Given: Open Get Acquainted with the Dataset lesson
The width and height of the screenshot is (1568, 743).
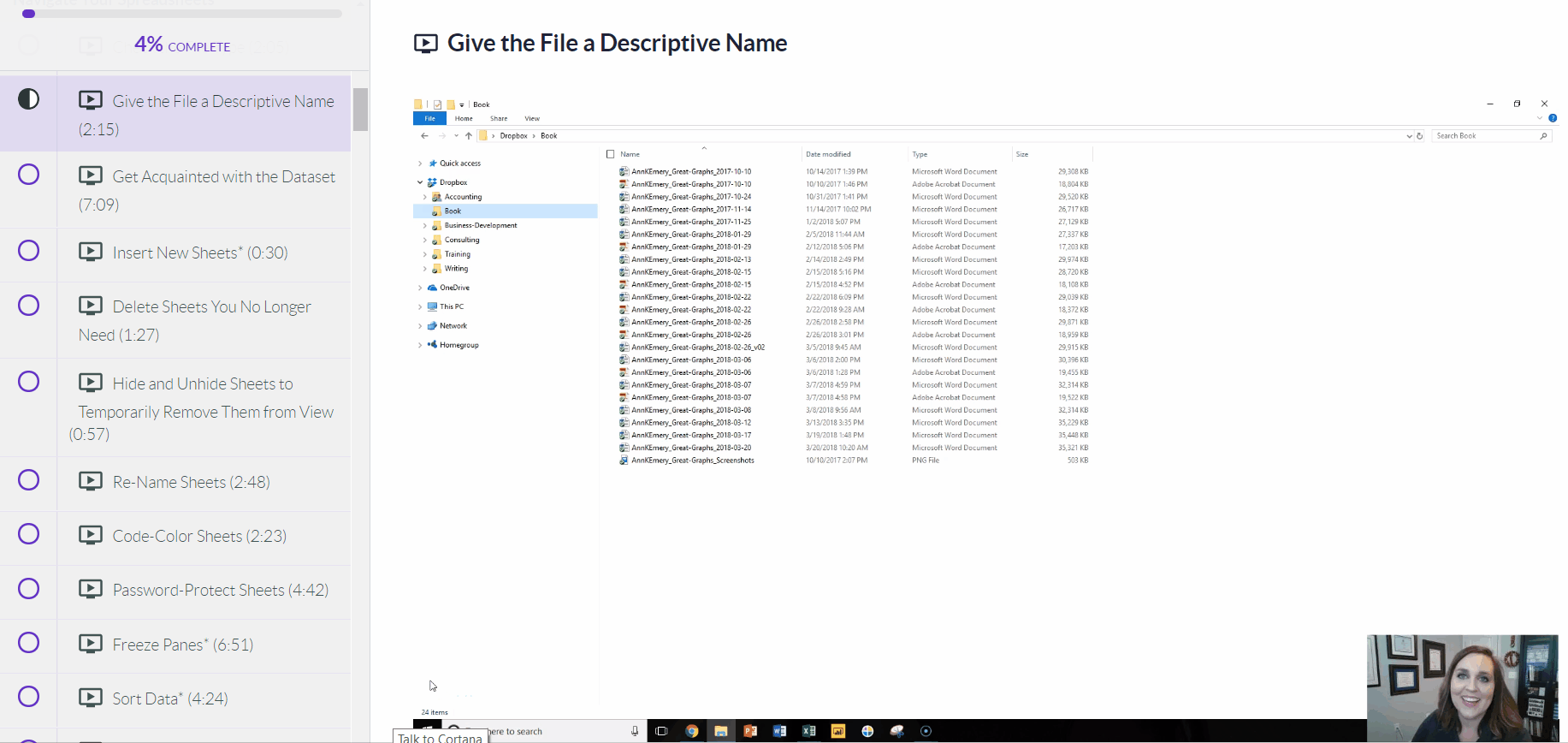Looking at the screenshot, I should [207, 190].
